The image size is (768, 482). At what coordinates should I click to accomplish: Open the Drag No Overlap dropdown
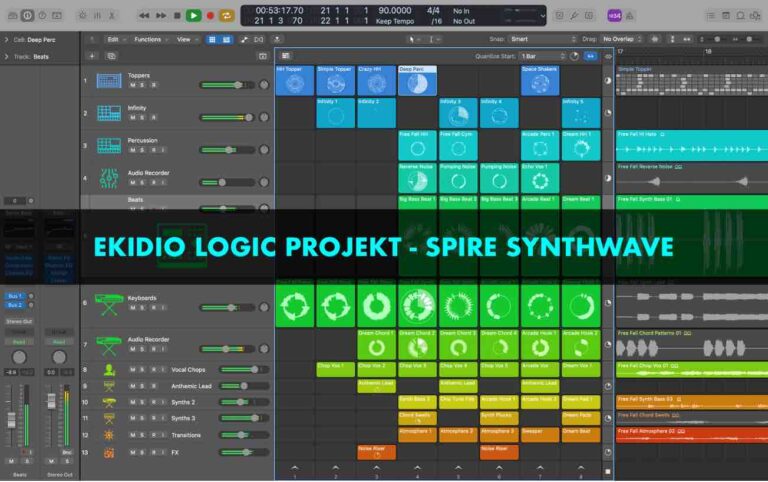pos(622,39)
